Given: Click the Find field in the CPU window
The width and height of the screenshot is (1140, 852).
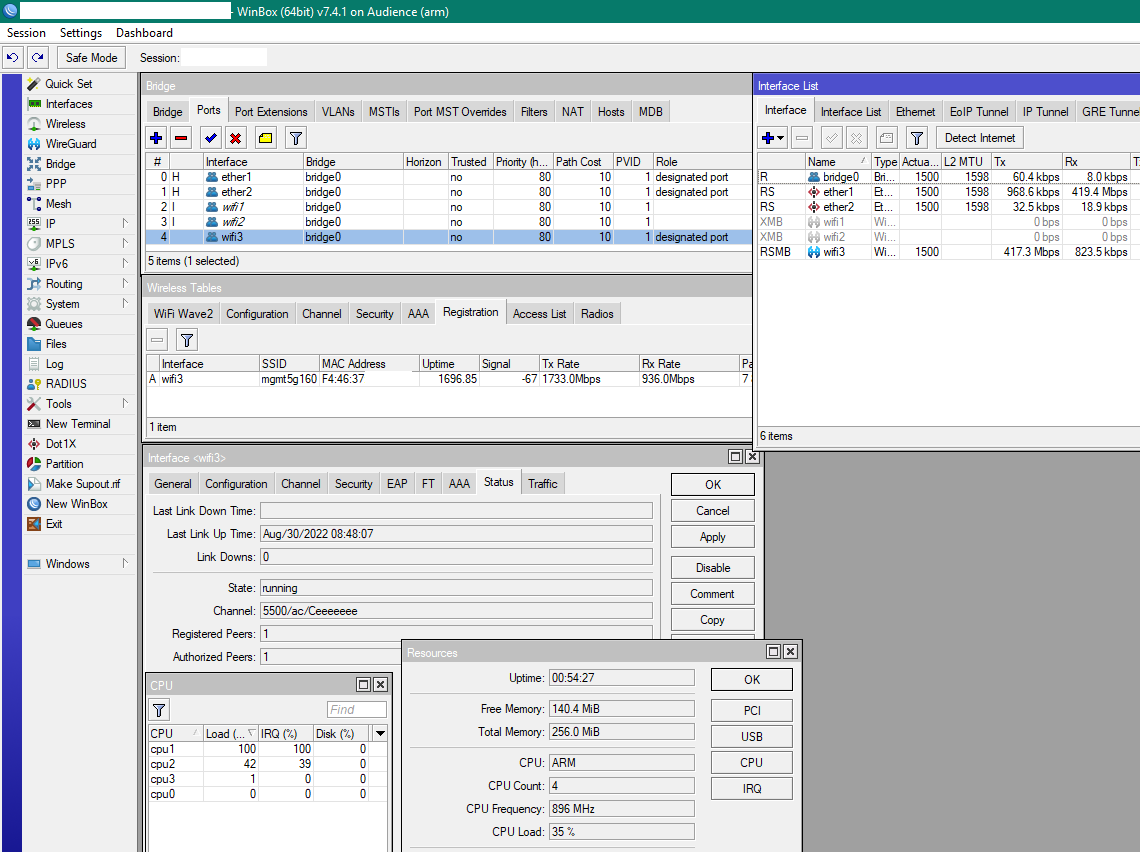Looking at the screenshot, I should pyautogui.click(x=356, y=710).
